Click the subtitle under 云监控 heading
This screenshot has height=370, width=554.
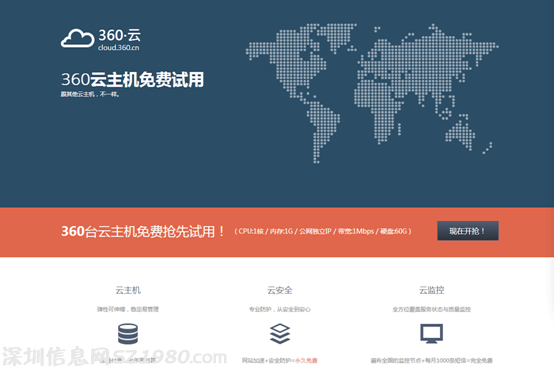[x=431, y=309]
